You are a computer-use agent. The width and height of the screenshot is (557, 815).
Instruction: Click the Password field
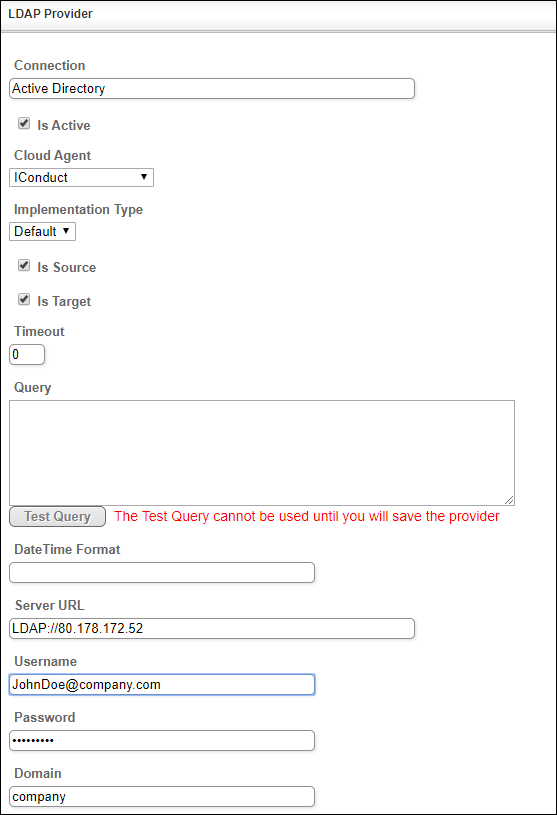point(162,741)
